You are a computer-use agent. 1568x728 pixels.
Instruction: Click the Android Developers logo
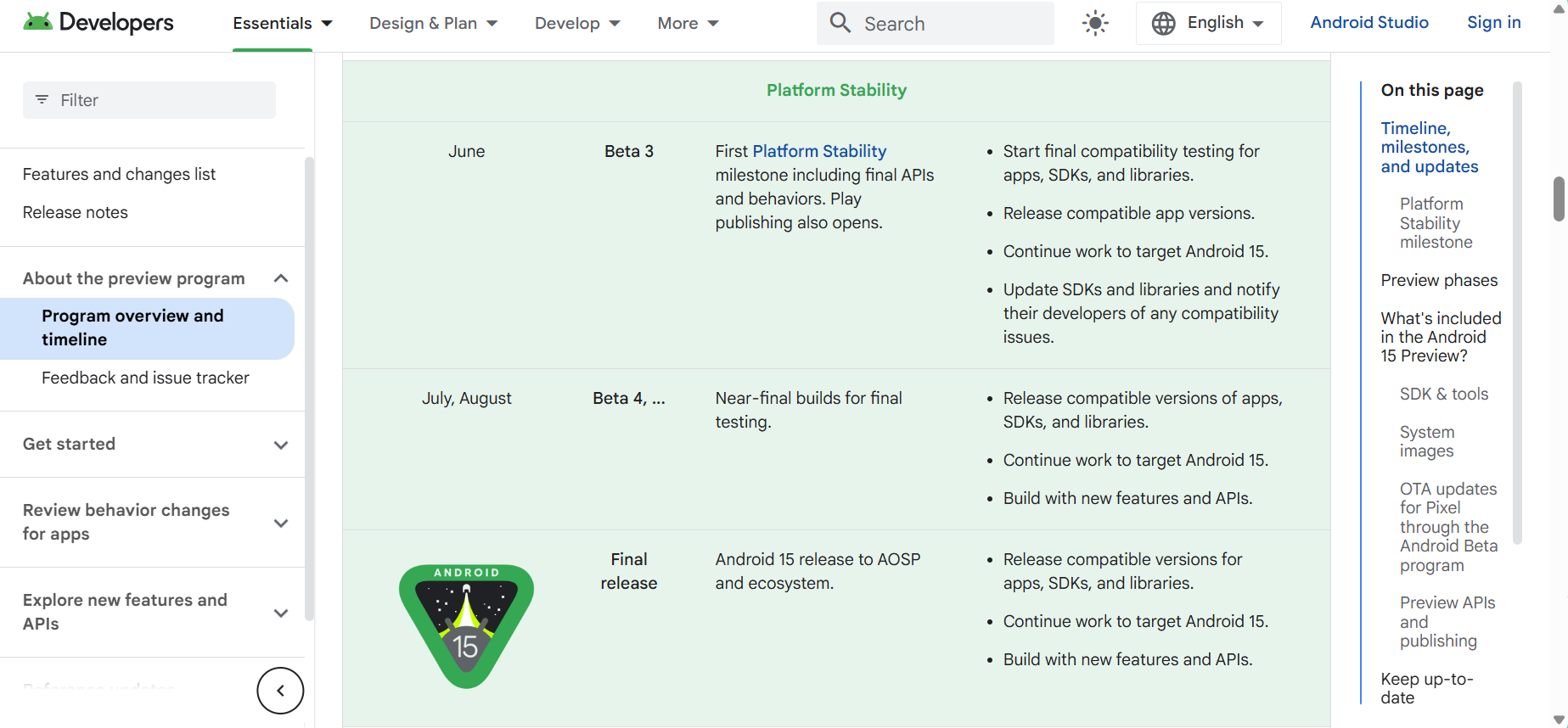coord(98,23)
